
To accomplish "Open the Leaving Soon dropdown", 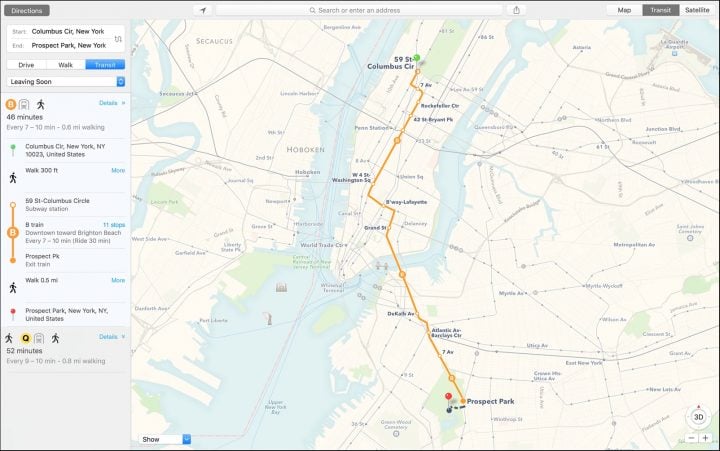I will [x=66, y=81].
